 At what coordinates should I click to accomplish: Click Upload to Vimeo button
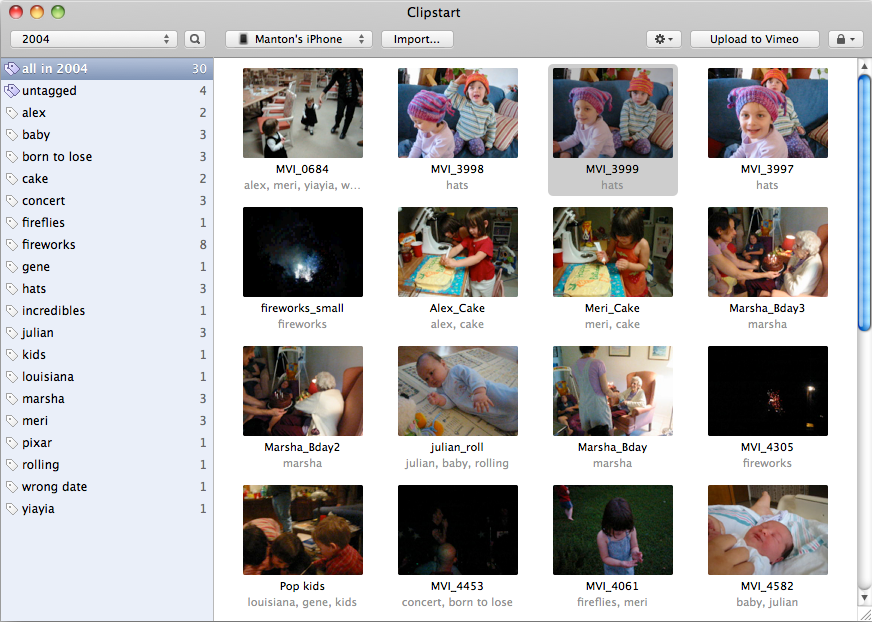tap(754, 39)
